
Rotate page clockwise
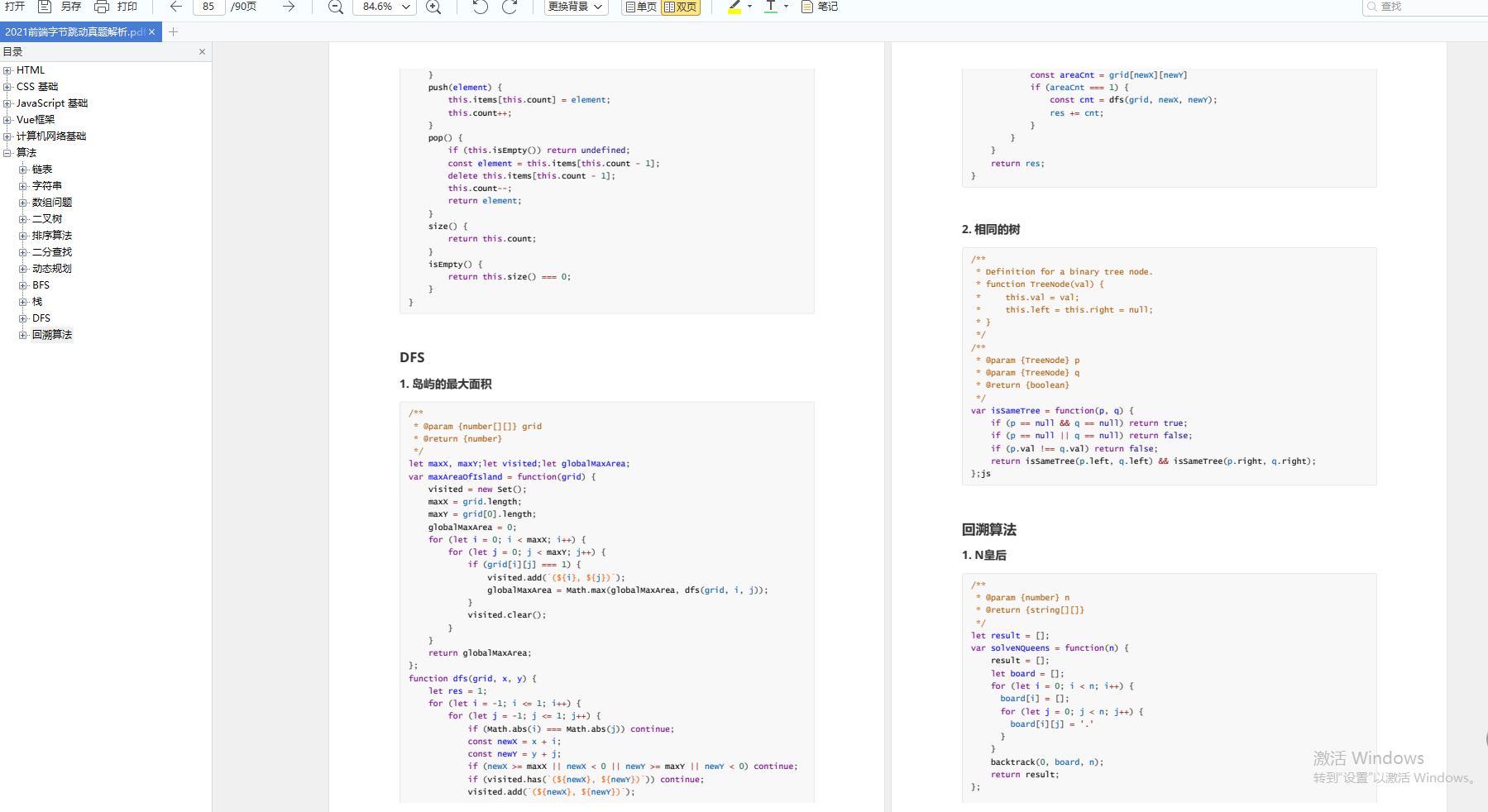pos(510,7)
